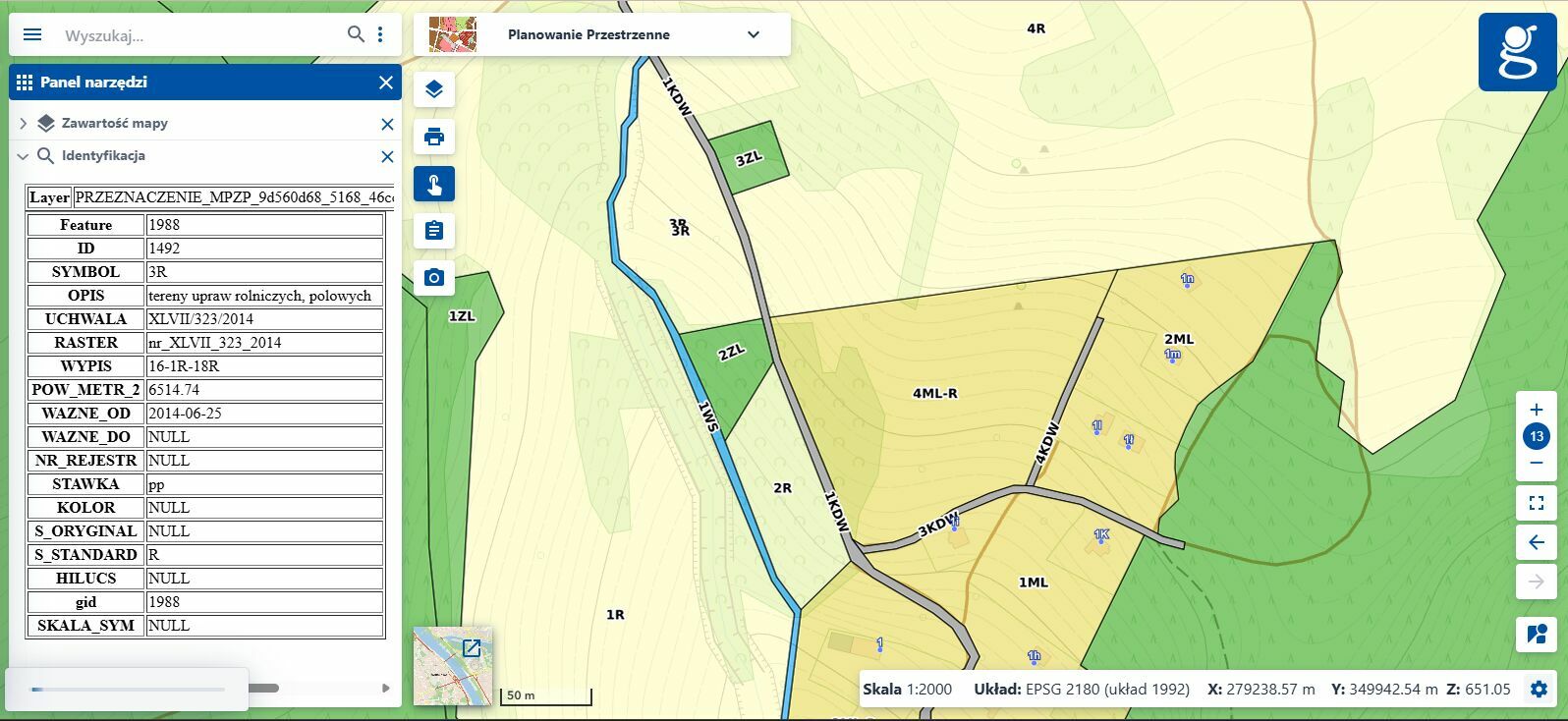Close the Zawartość mapy section
The image size is (1568, 721).
[x=387, y=125]
